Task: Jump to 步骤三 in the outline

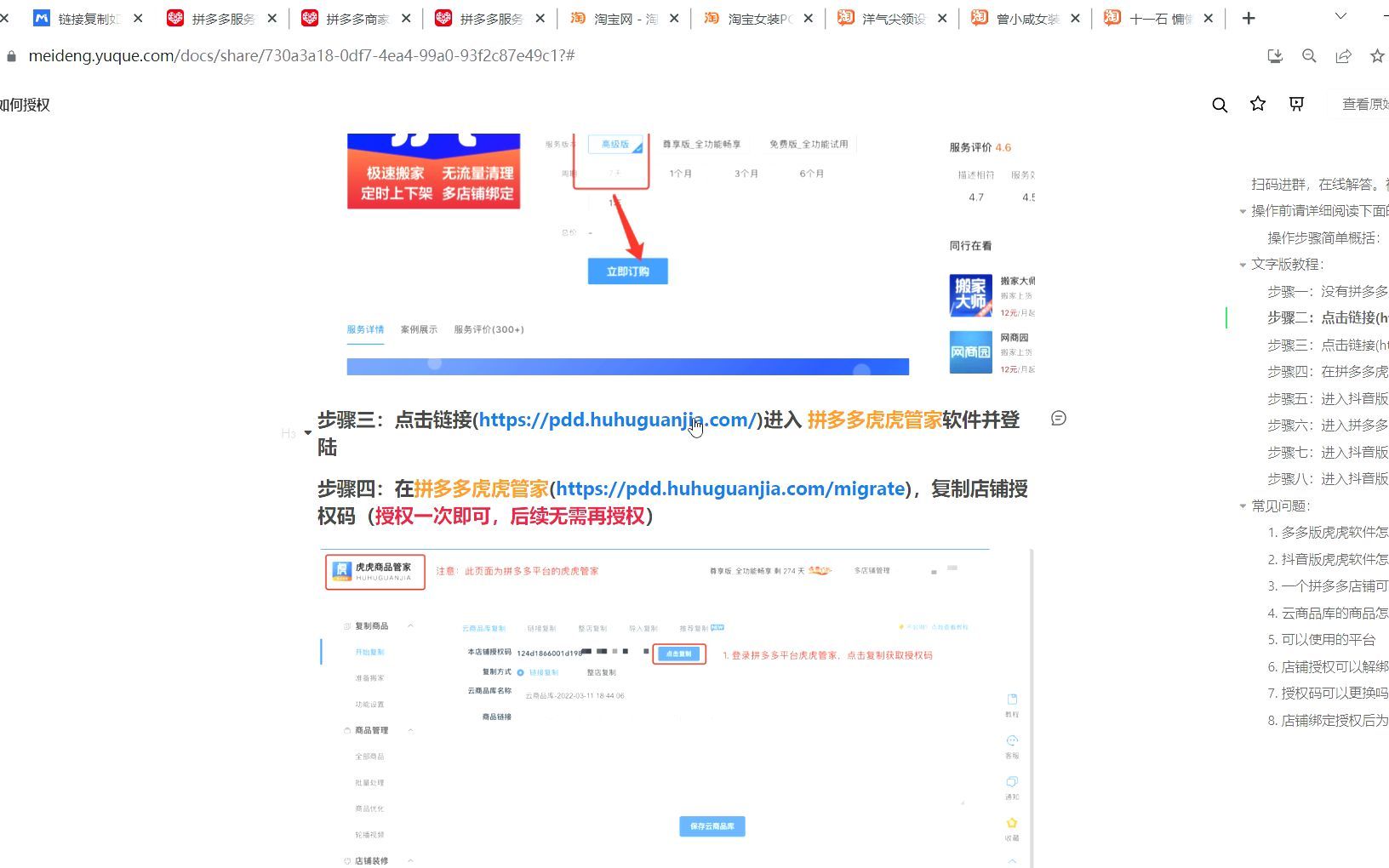Action: click(1328, 345)
